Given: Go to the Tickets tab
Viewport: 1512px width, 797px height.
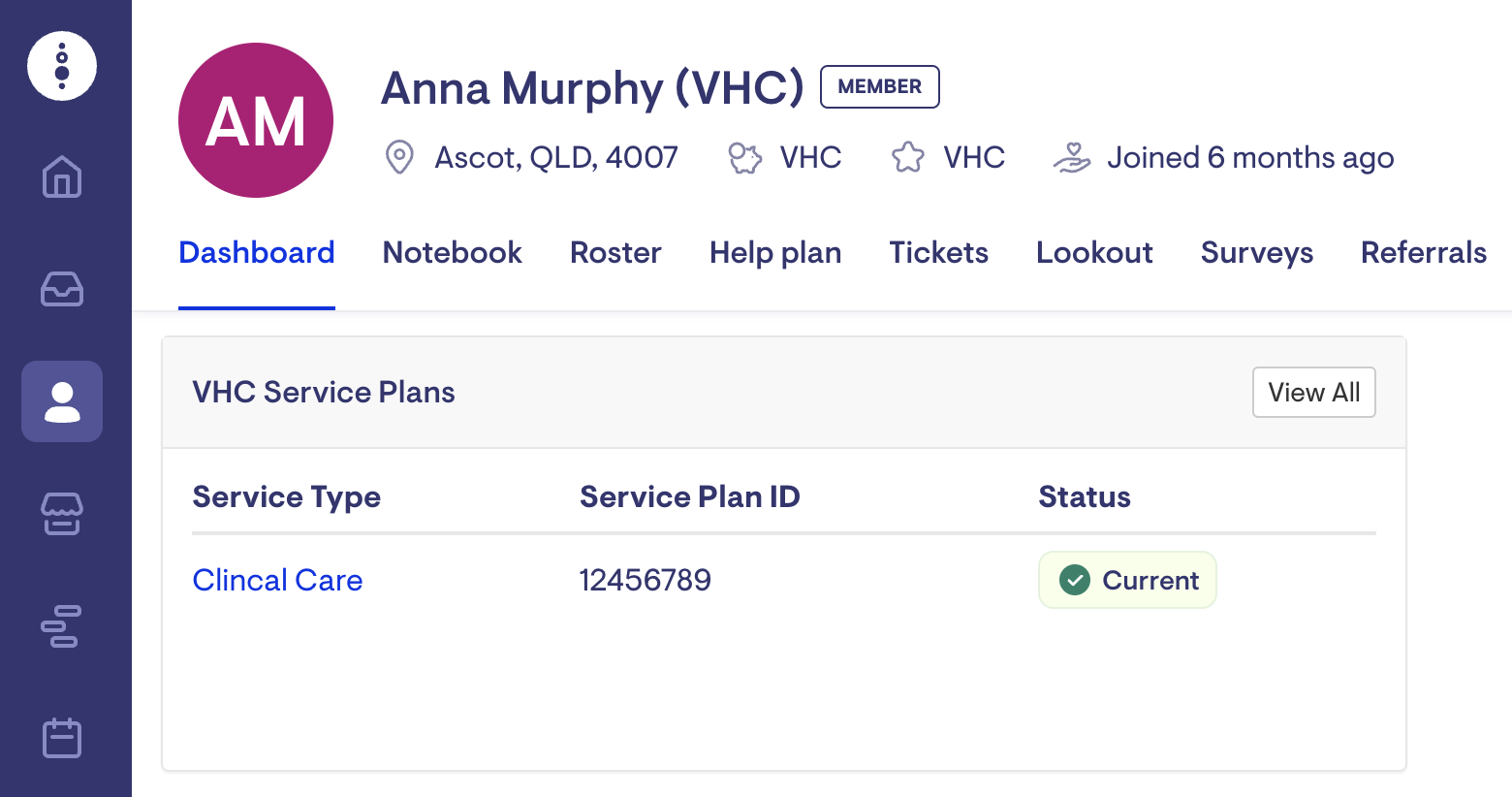Looking at the screenshot, I should 938,253.
